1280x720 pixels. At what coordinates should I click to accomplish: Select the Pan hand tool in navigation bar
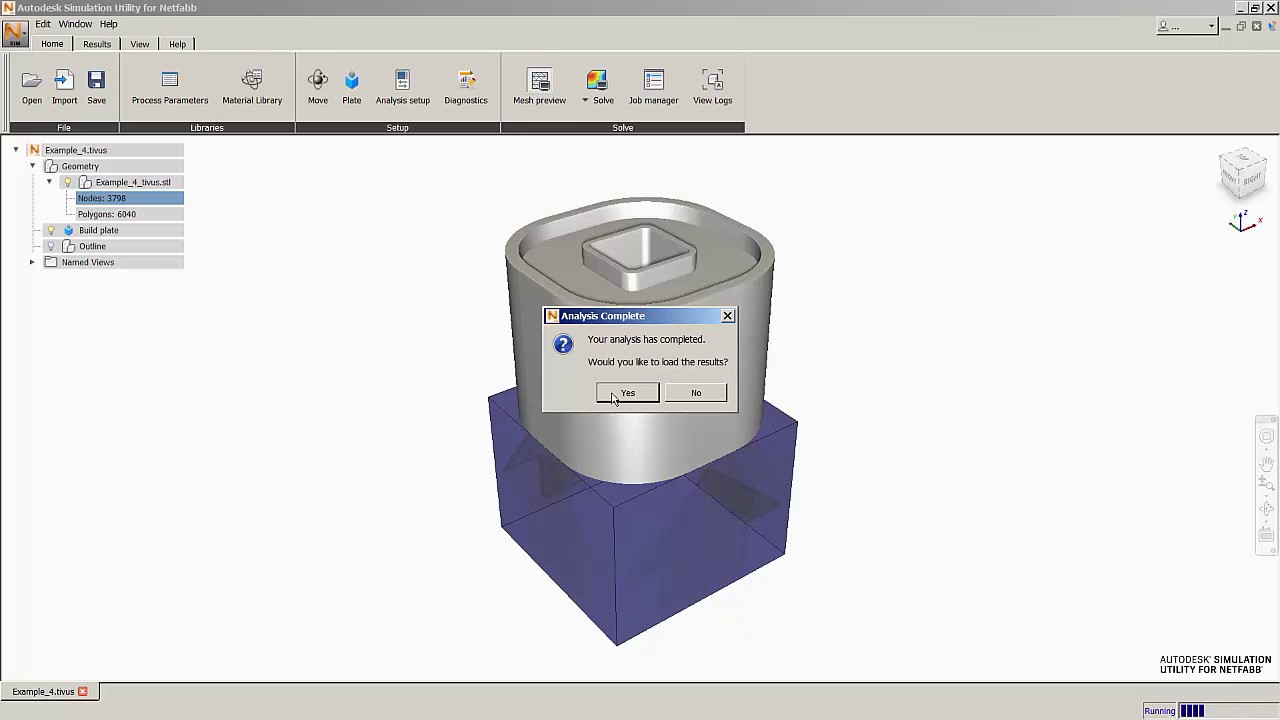click(x=1266, y=464)
